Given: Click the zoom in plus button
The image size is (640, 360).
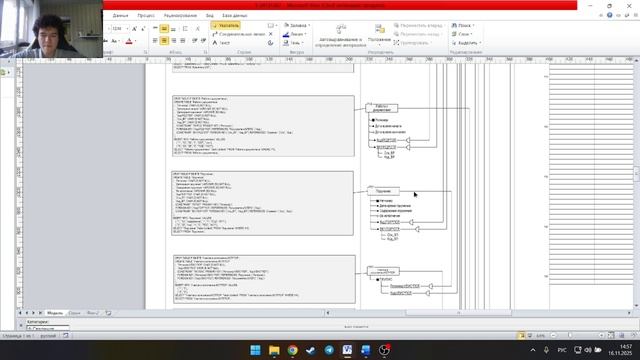Looking at the screenshot, I should (x=601, y=336).
